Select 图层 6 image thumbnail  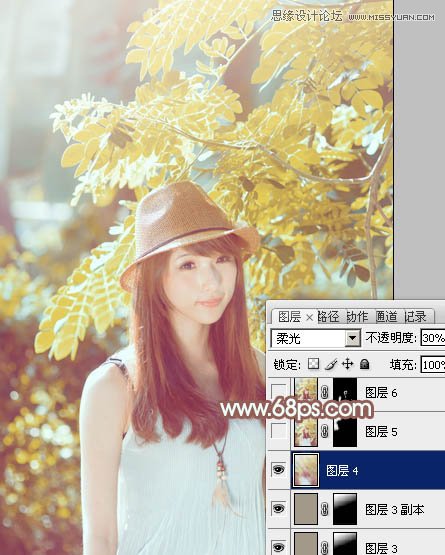tap(306, 392)
